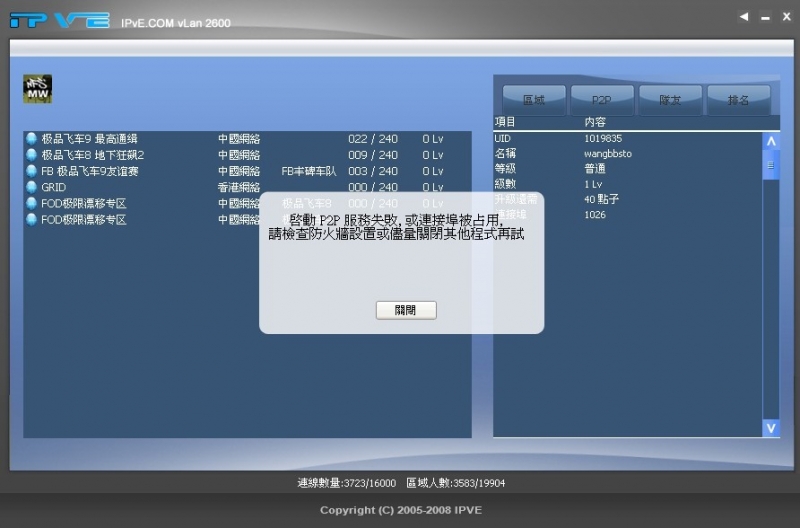
Task: Minimize the IPVE window
Action: (765, 18)
